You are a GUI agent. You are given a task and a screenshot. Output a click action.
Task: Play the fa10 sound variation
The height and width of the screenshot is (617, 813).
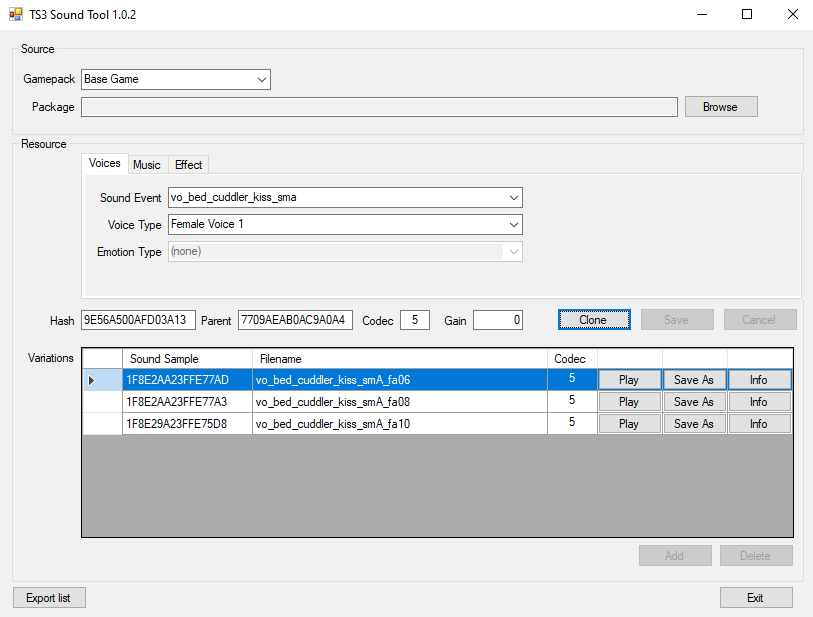tap(629, 424)
